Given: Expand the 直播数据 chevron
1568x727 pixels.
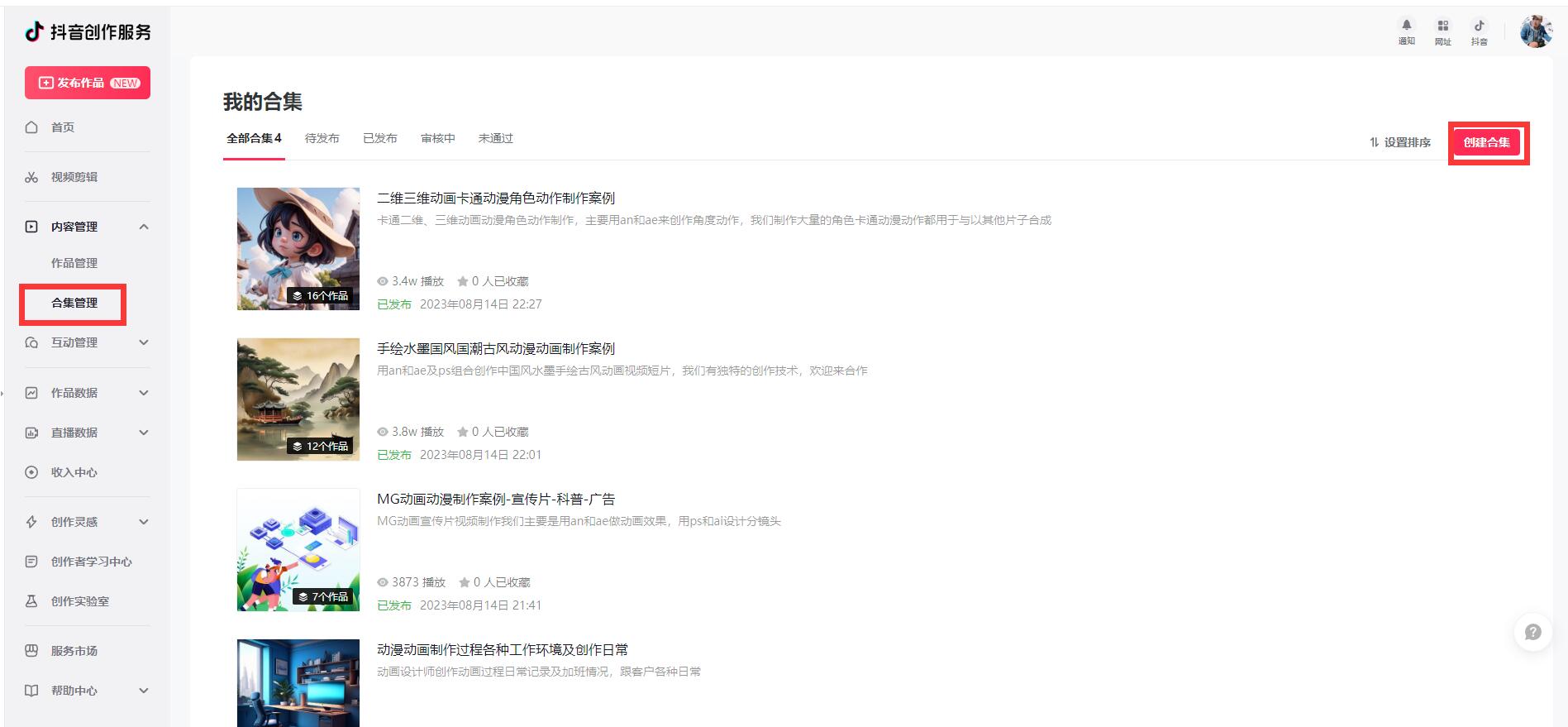Looking at the screenshot, I should click(144, 433).
